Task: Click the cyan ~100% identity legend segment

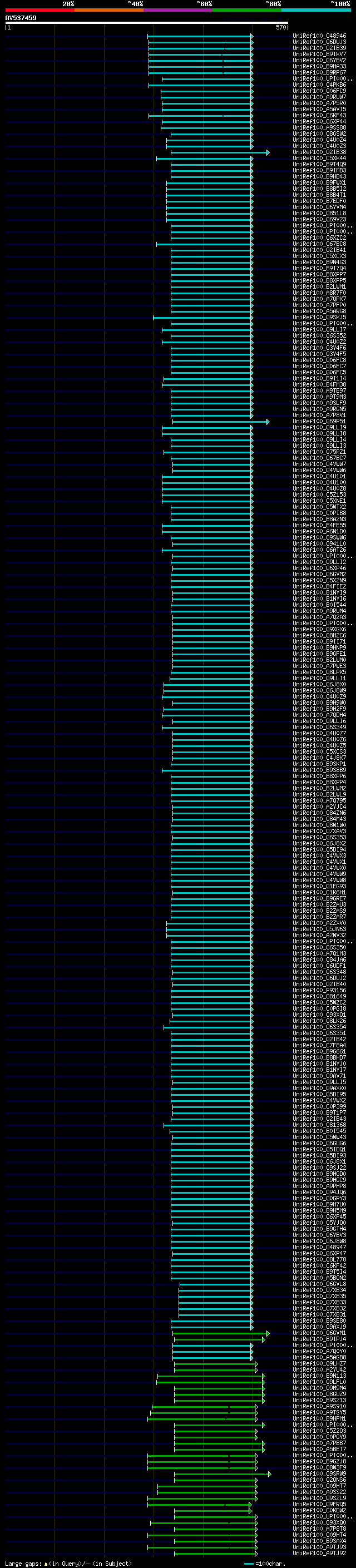Action: (316, 10)
